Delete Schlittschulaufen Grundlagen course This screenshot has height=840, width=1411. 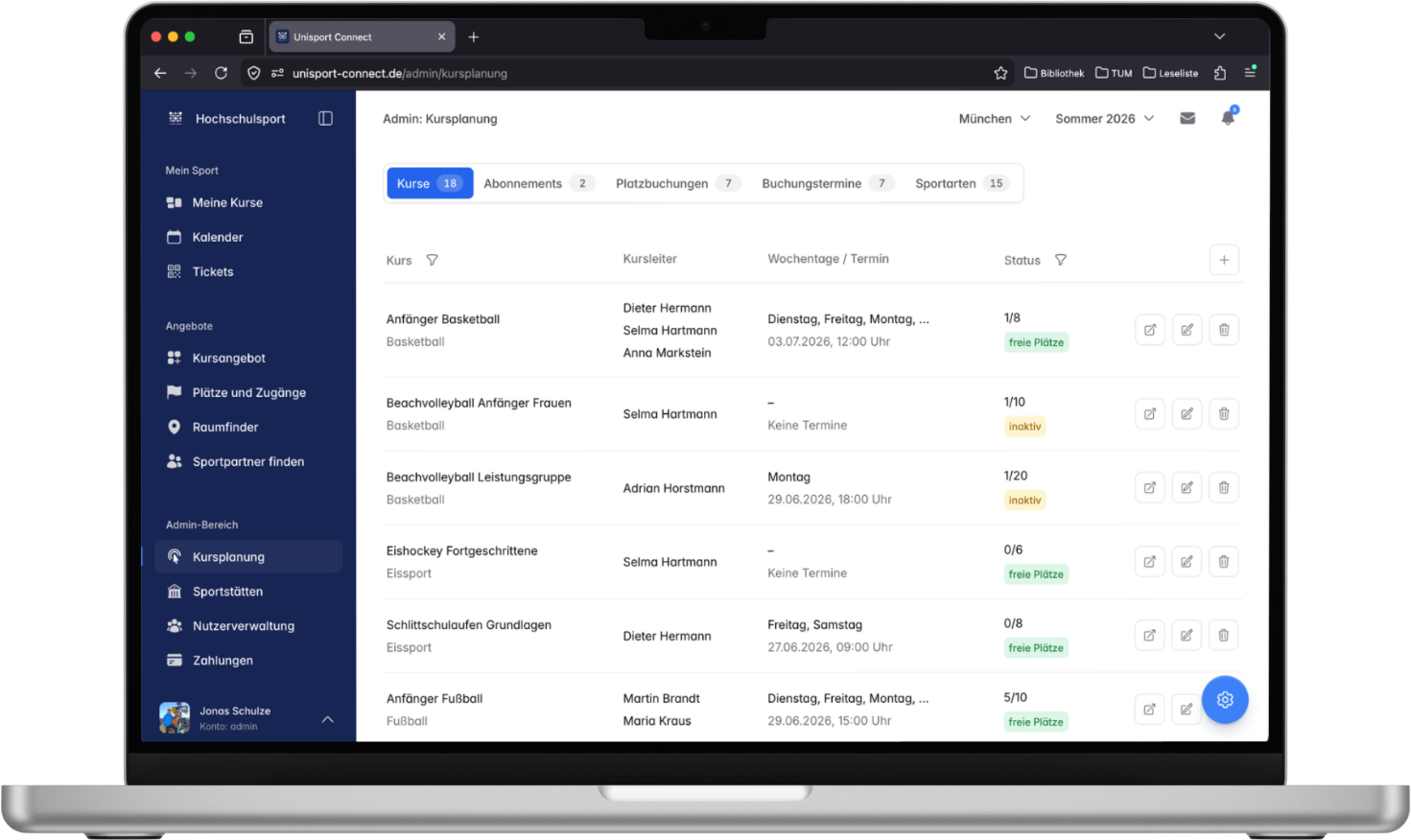point(1224,636)
